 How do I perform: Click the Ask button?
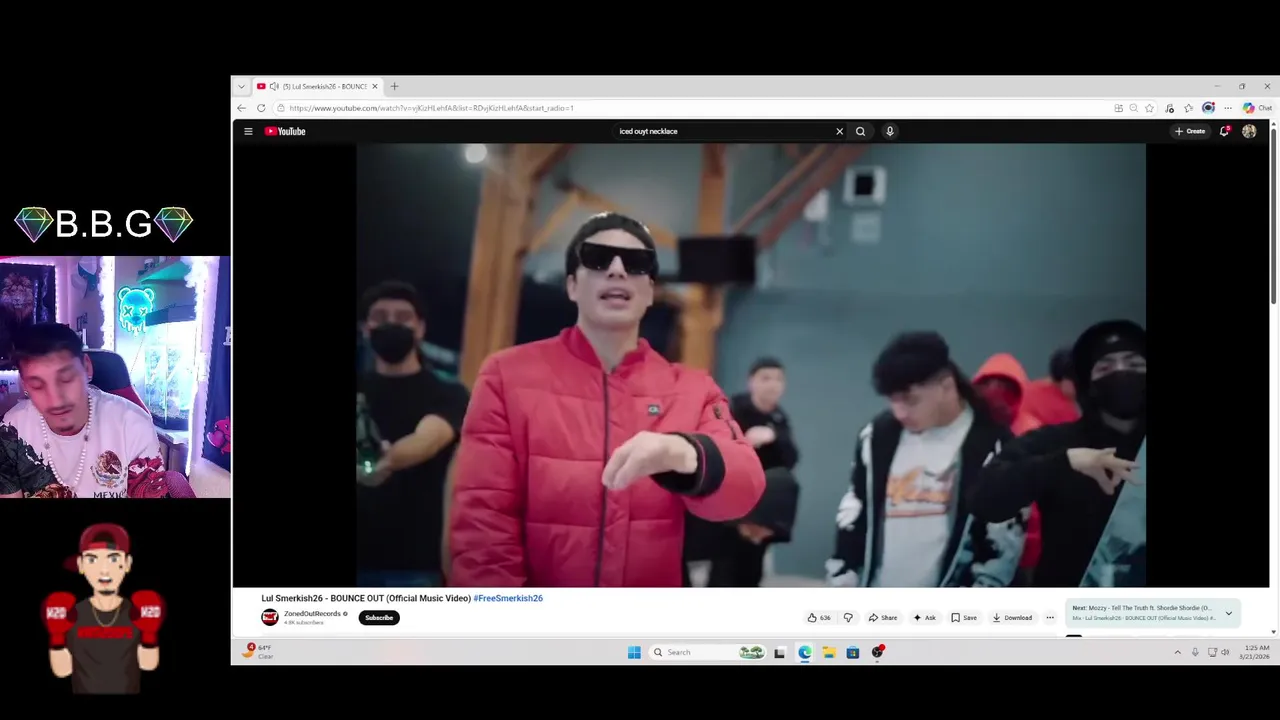[x=924, y=618]
